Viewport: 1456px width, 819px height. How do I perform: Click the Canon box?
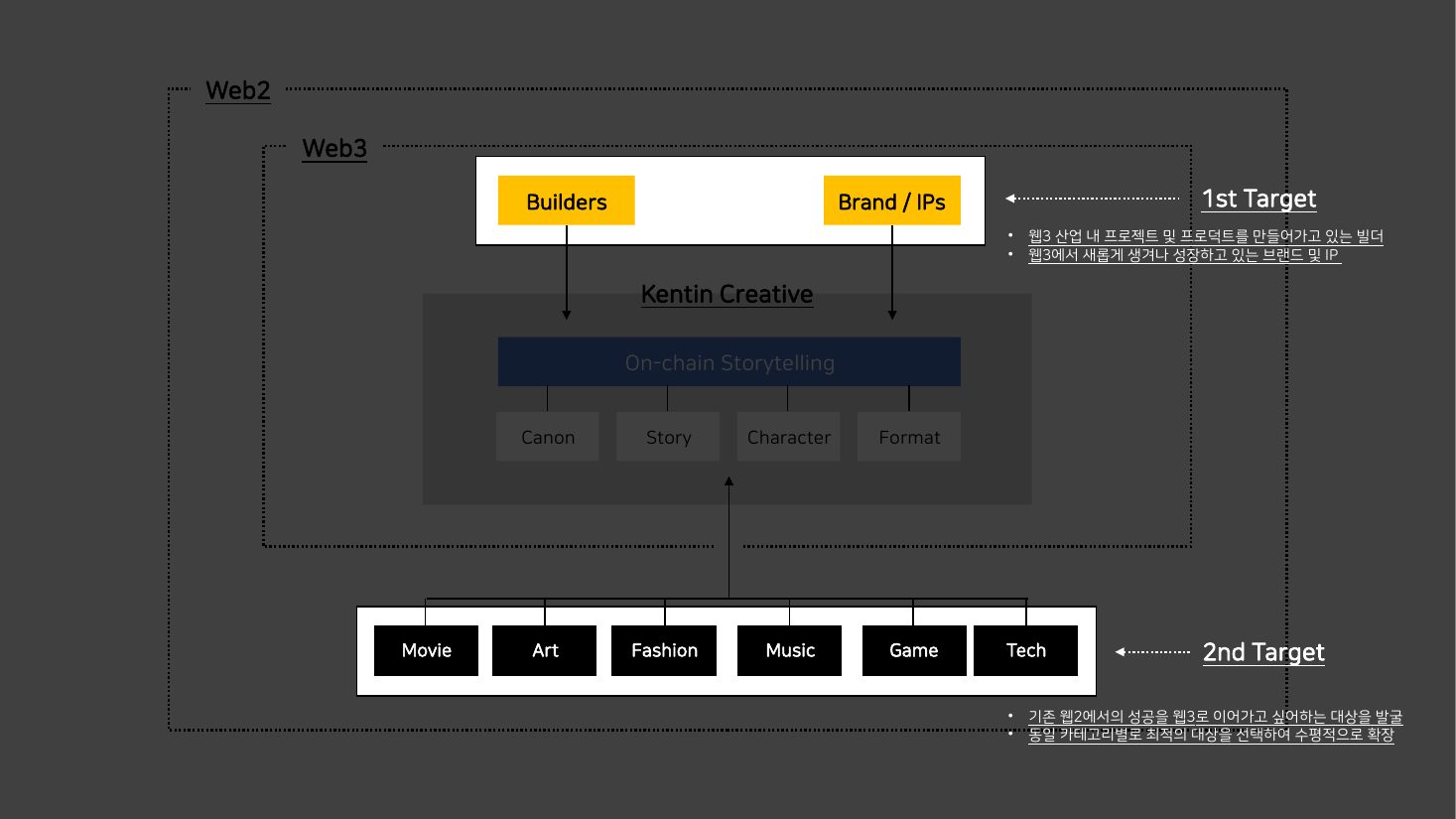(x=548, y=437)
